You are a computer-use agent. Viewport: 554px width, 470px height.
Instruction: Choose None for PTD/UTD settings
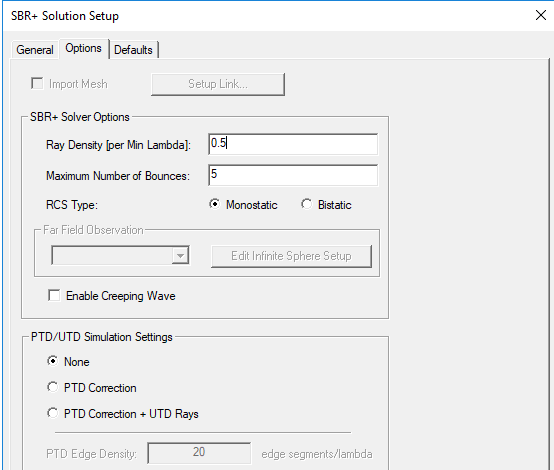tap(53, 361)
